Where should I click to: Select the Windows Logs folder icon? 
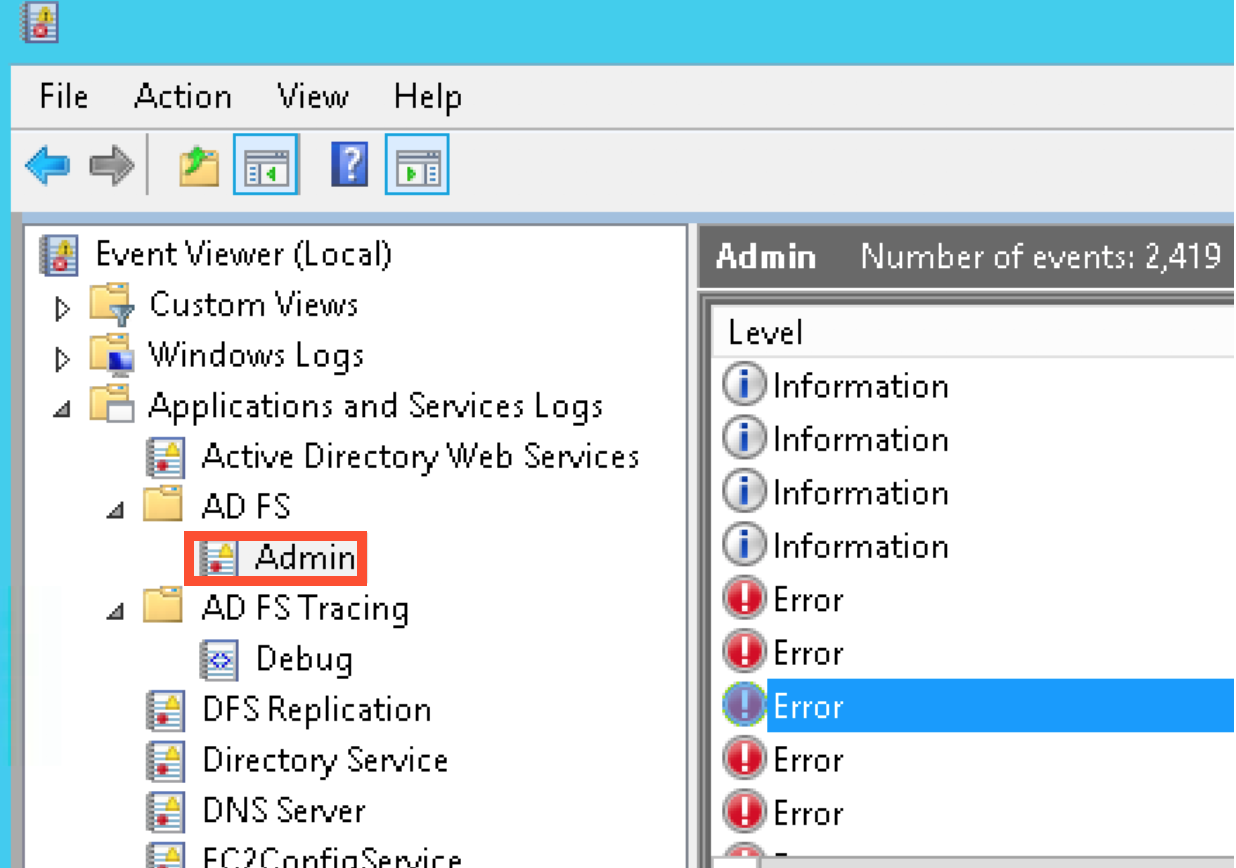click(x=111, y=356)
